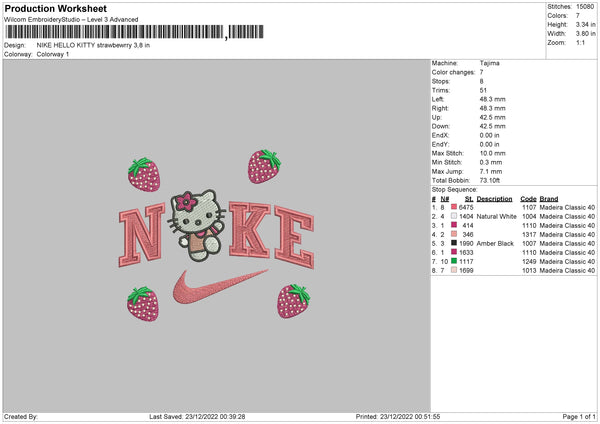The height and width of the screenshot is (424, 600).
Task: Click the Min Stitch value '0.3 mm'
Action: coord(491,162)
